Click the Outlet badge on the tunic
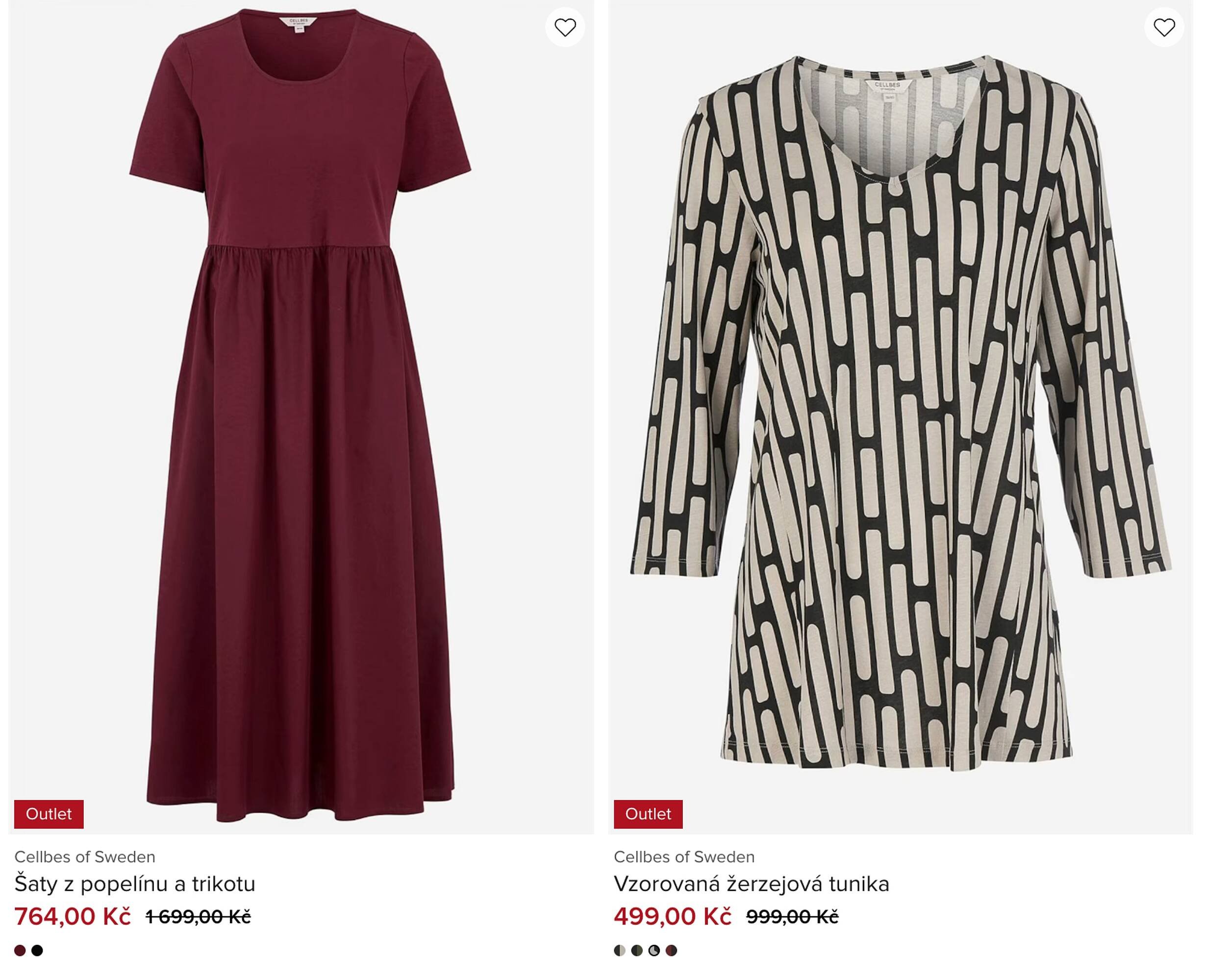This screenshot has width=1205, height=980. [648, 814]
